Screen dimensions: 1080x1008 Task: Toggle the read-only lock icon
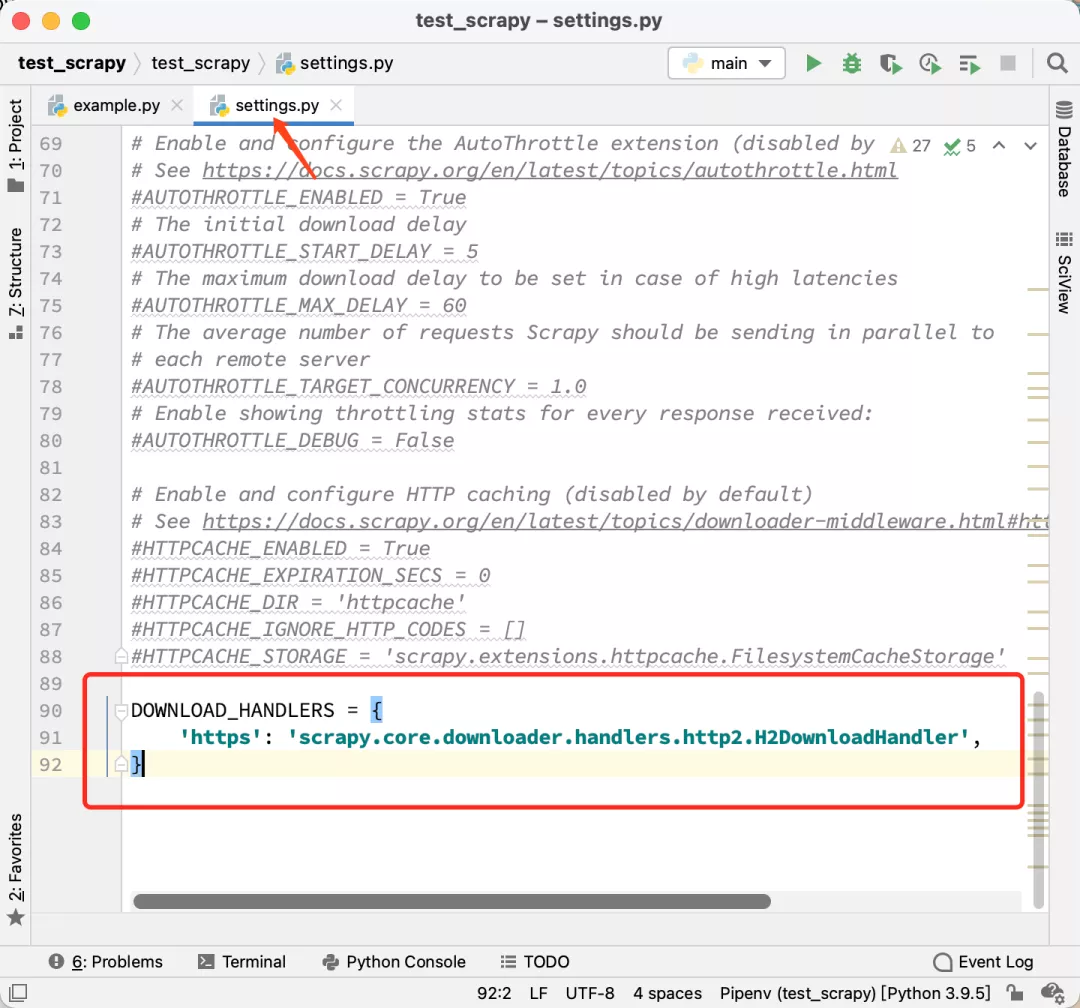tap(1014, 992)
